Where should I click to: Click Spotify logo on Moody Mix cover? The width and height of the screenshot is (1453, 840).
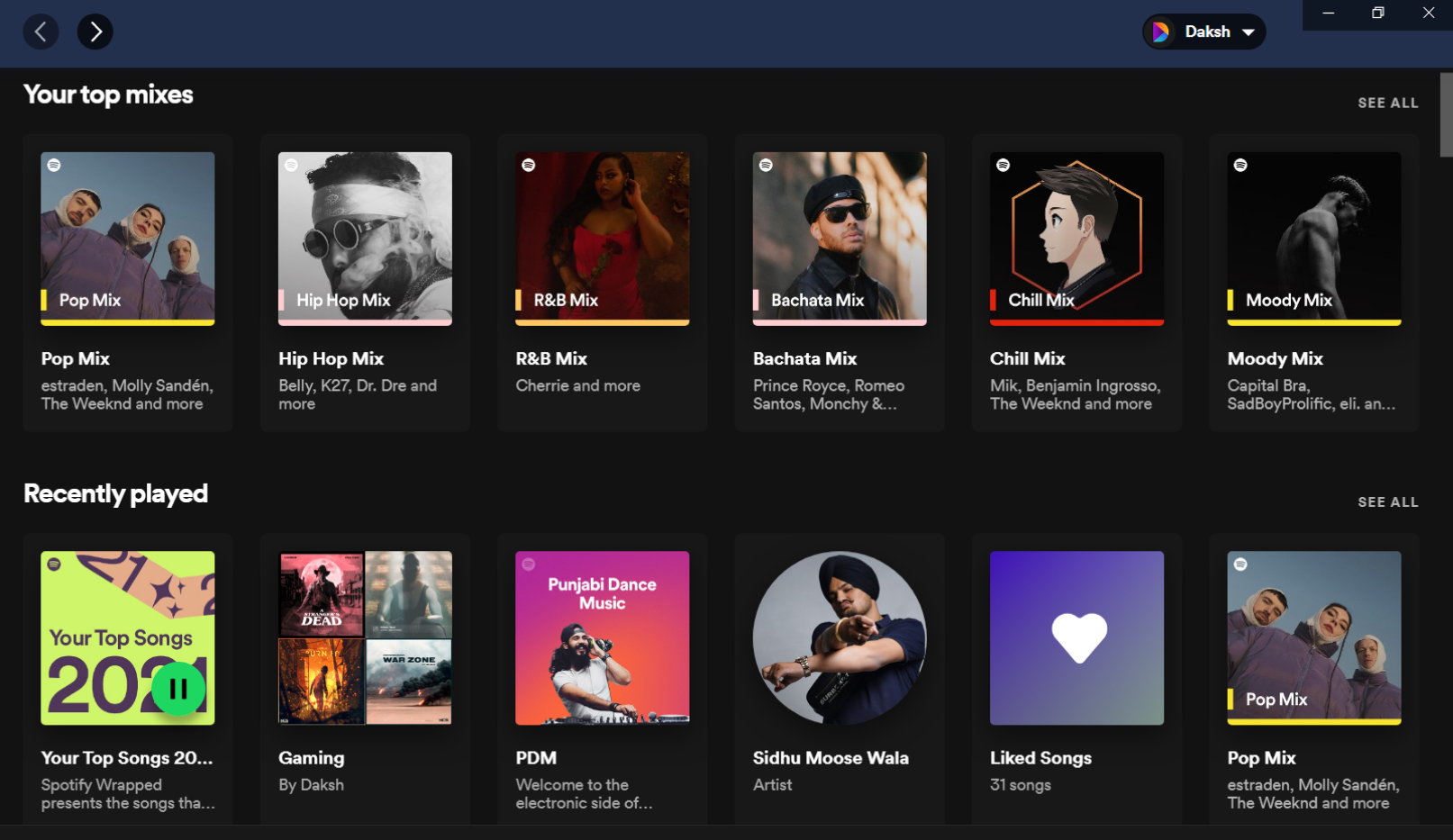(x=1240, y=165)
